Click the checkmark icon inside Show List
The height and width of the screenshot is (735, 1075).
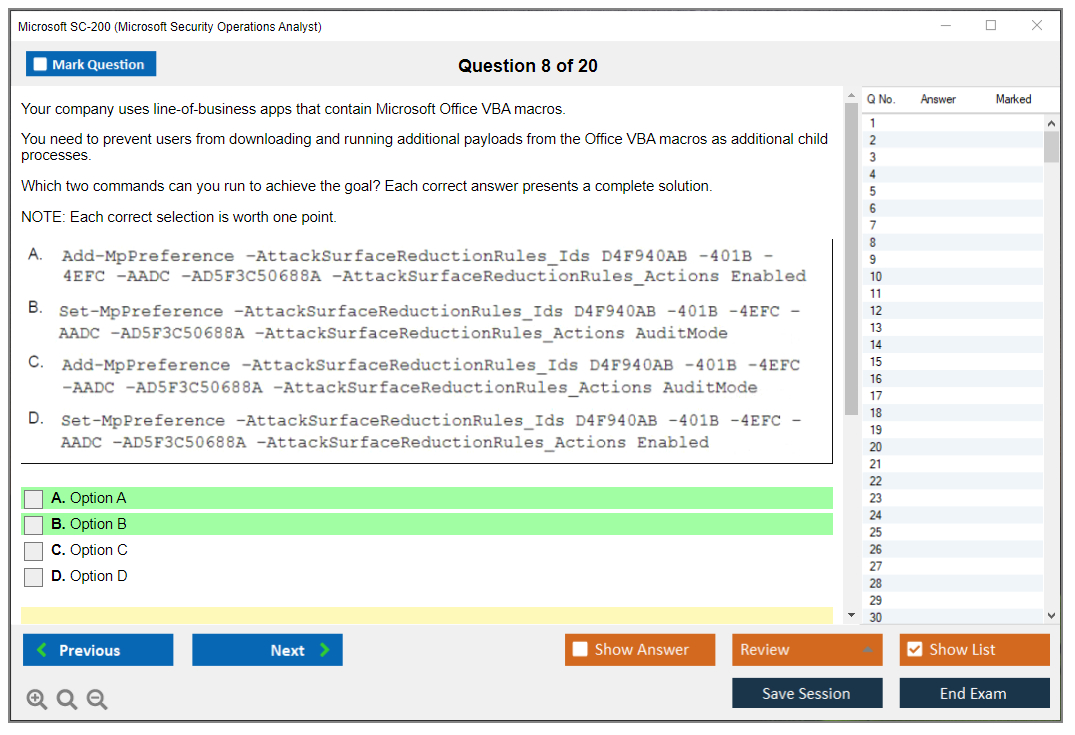point(915,649)
